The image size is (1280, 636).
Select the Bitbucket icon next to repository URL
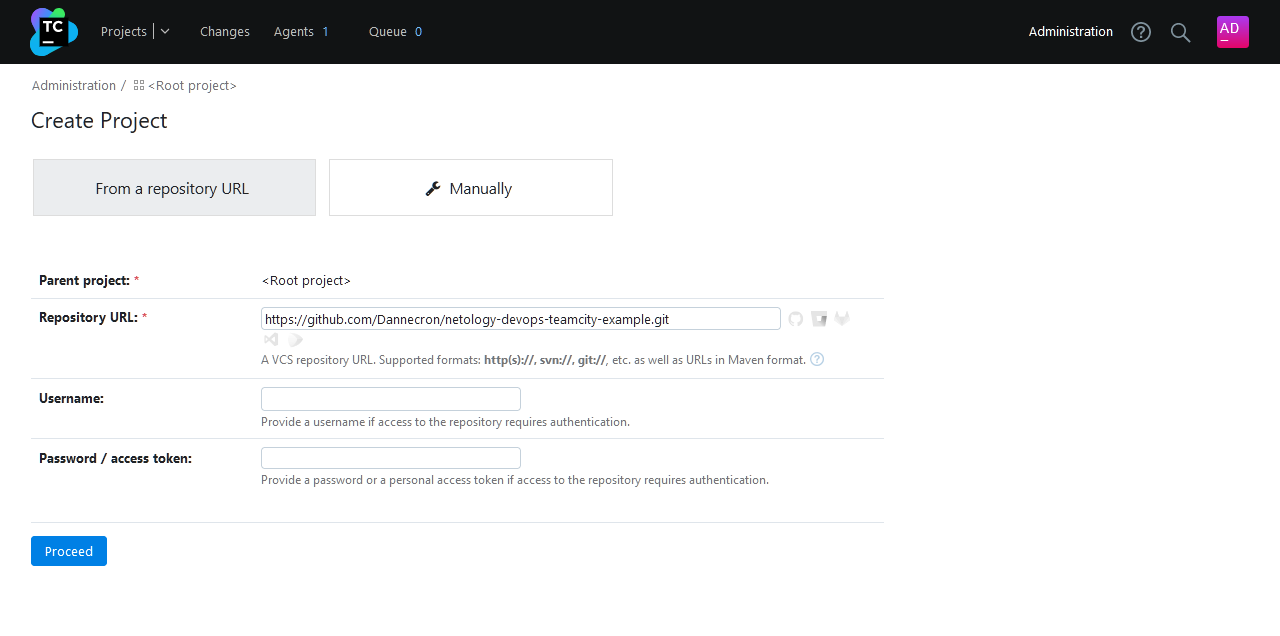pos(819,318)
